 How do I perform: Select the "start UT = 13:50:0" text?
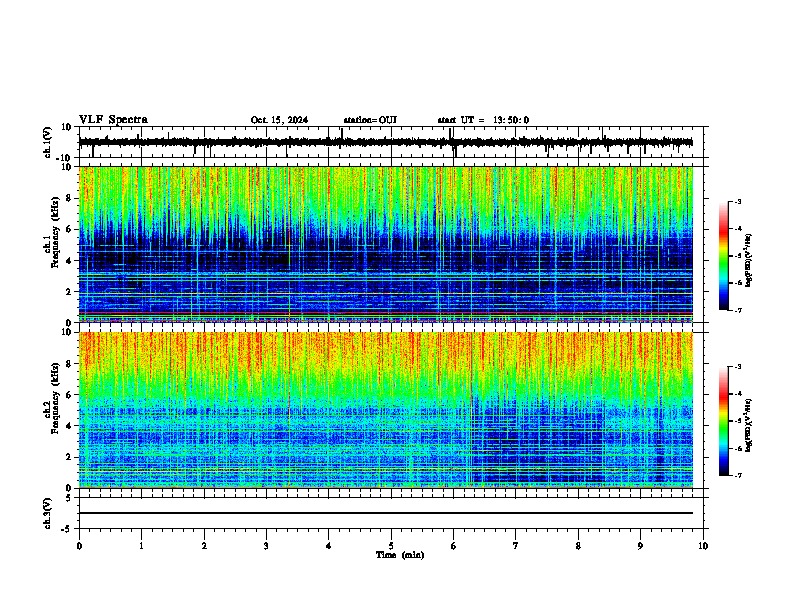[x=483, y=120]
